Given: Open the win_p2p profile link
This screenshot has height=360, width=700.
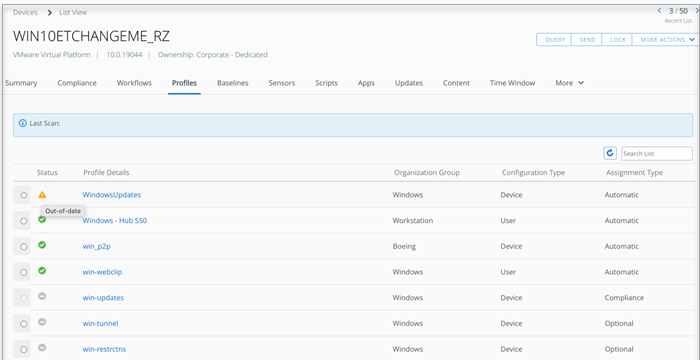Looking at the screenshot, I should 96,247.
